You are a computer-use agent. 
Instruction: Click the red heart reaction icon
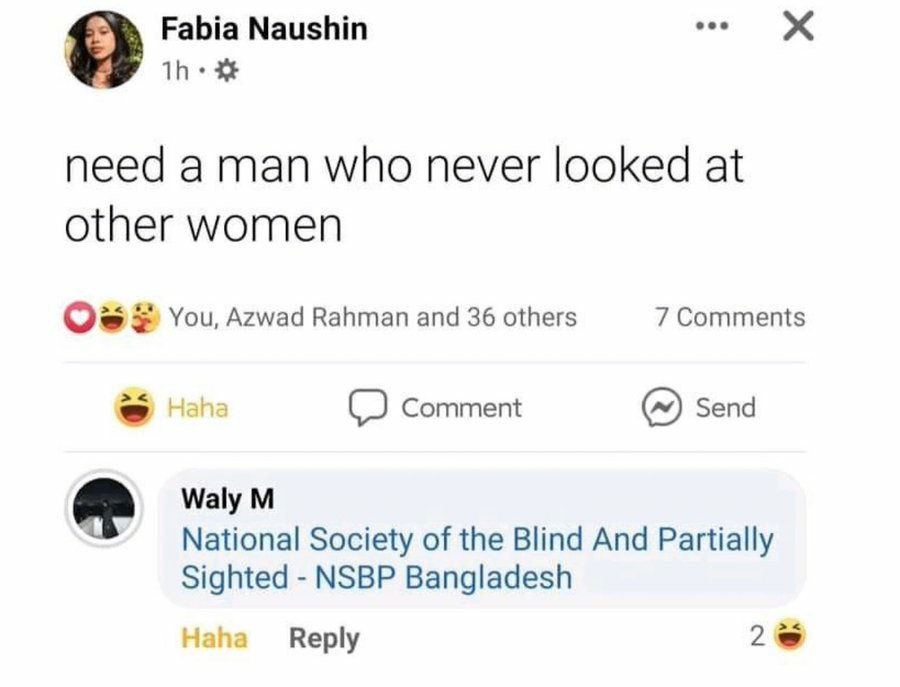click(78, 318)
